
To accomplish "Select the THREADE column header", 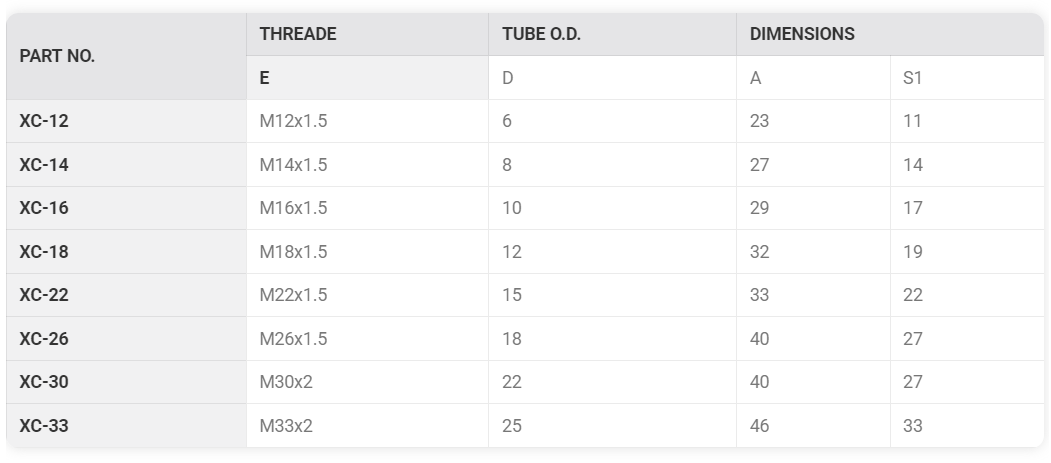I will pyautogui.click(x=298, y=34).
